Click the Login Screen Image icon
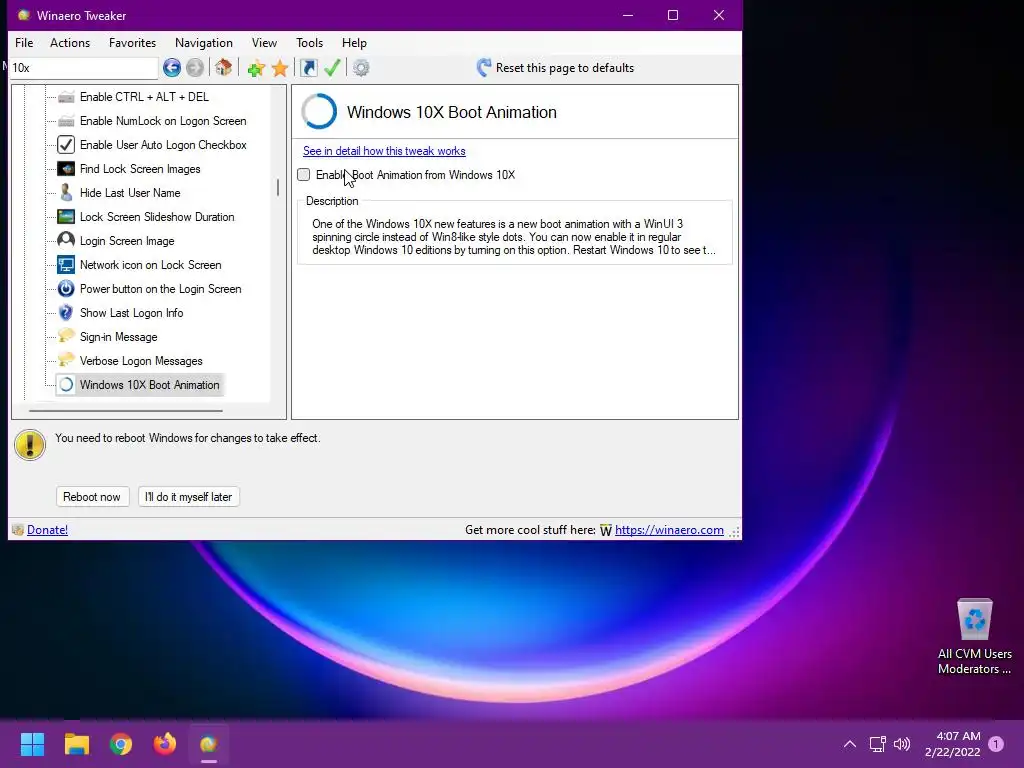The image size is (1024, 768). click(x=66, y=240)
